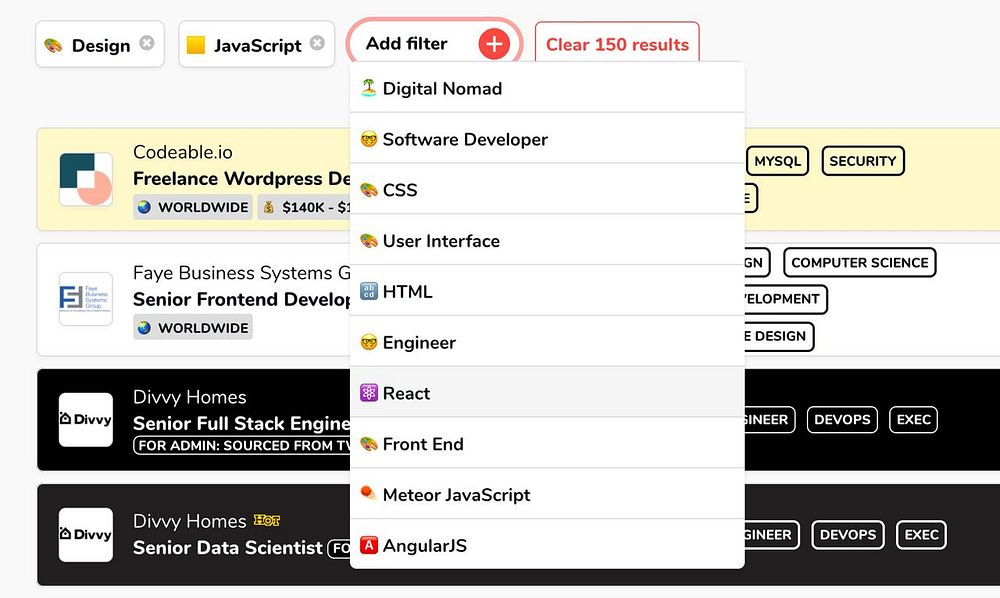Image resolution: width=1000 pixels, height=598 pixels.
Task: Open Senior Data Scientist job title
Action: pos(228,548)
